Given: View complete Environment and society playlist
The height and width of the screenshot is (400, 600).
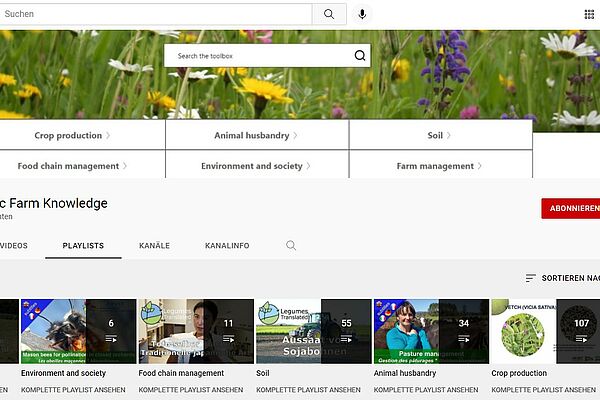Looking at the screenshot, I should 73,390.
